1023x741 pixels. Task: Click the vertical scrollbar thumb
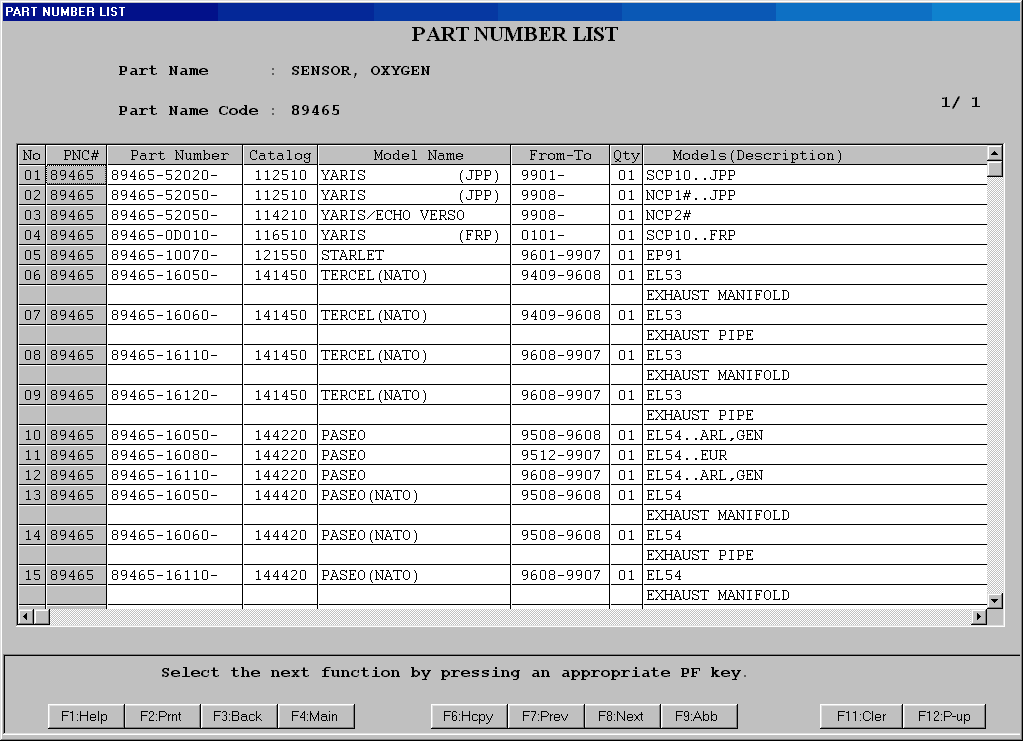994,168
